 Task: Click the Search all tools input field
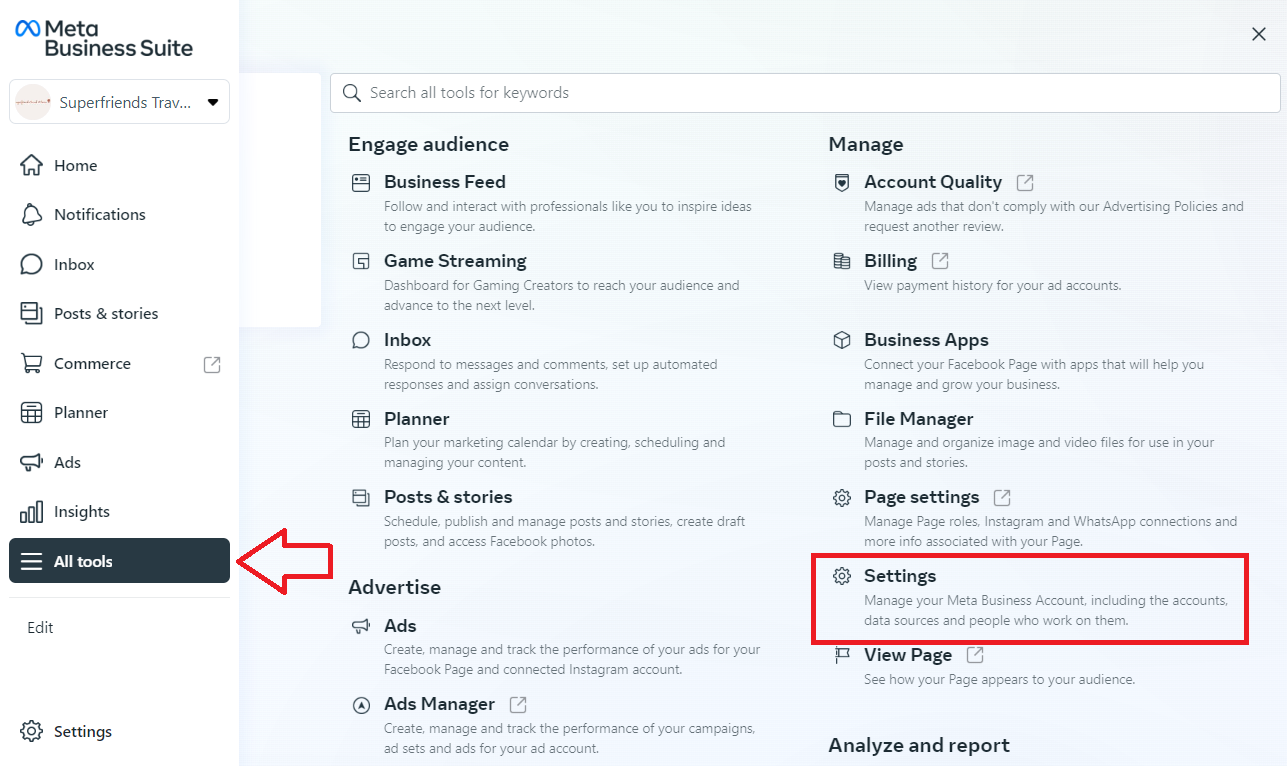(x=805, y=93)
